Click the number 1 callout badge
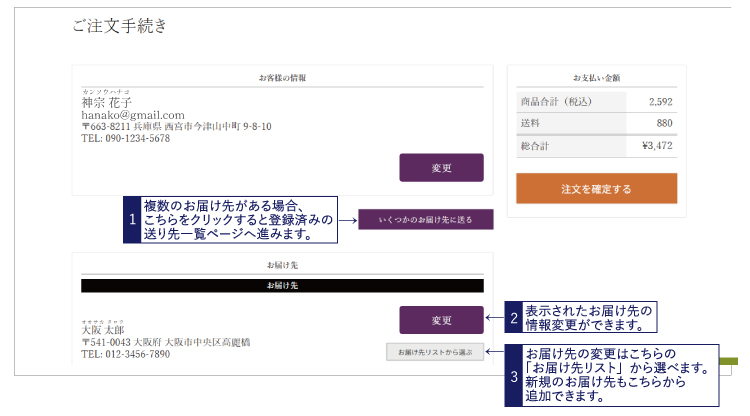This screenshot has width=750, height=416. 131,219
